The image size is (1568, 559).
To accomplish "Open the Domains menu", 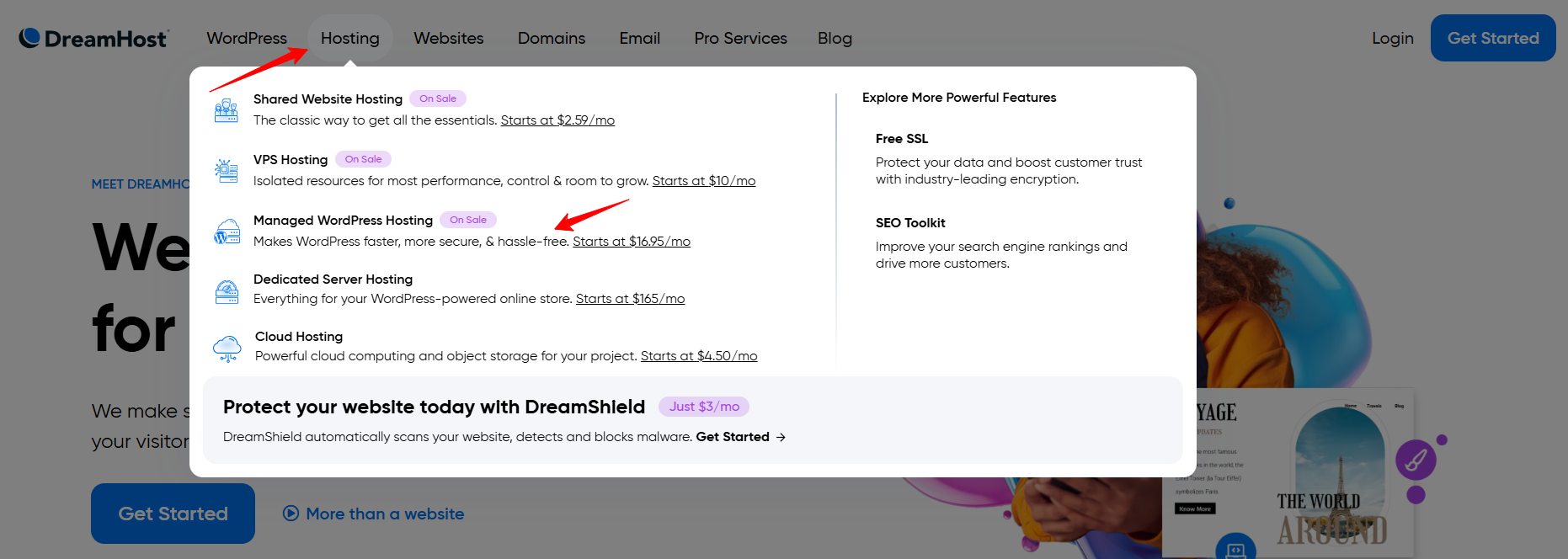I will click(552, 38).
